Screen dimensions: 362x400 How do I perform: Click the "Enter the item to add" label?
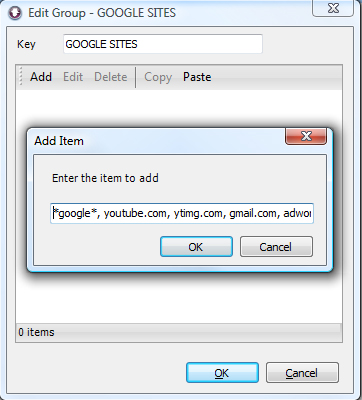[x=105, y=178]
